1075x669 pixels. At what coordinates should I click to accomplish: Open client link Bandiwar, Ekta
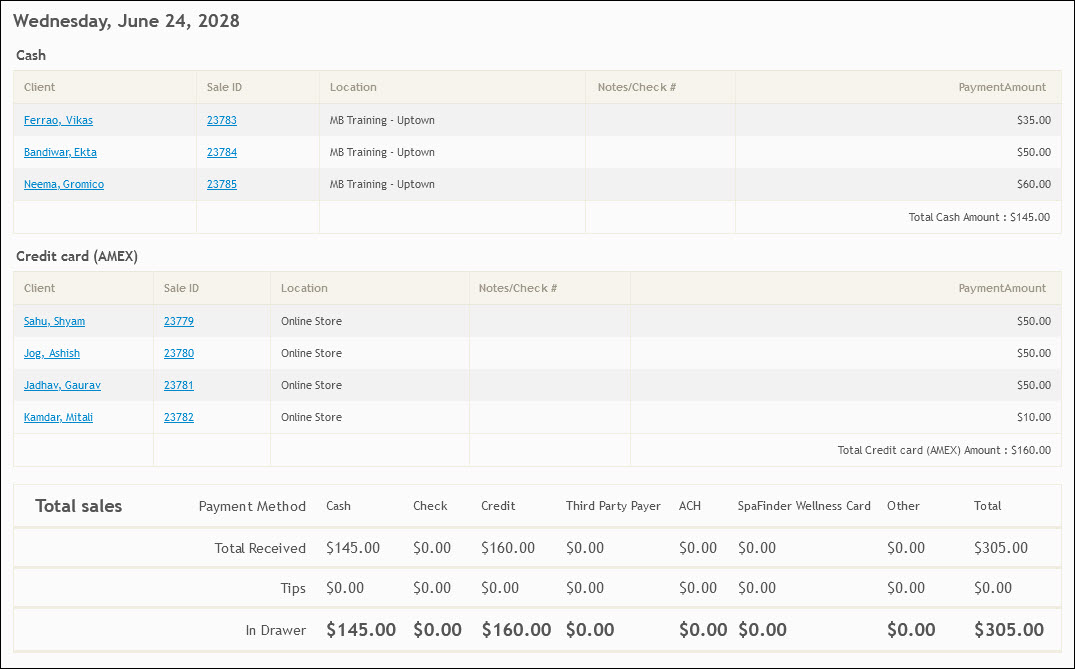(60, 152)
